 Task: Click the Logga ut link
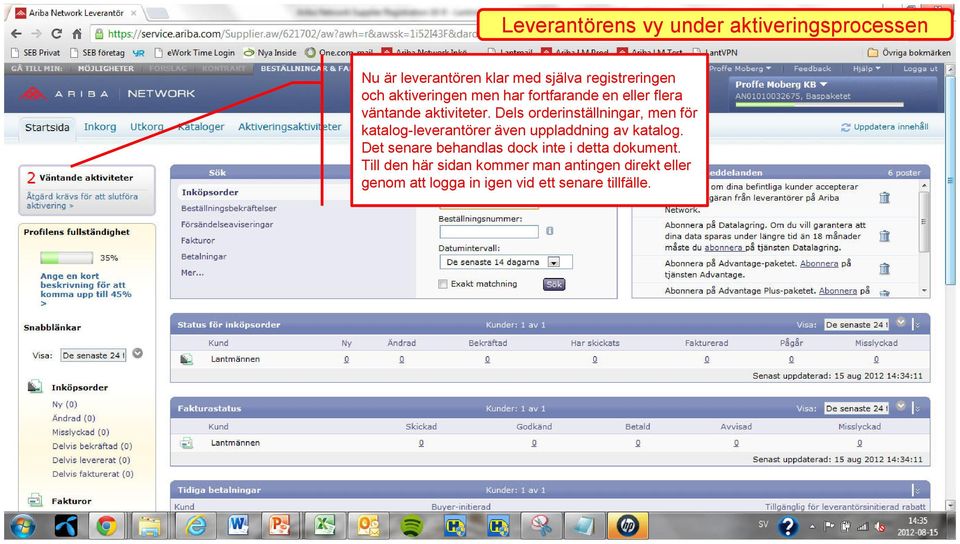920,69
